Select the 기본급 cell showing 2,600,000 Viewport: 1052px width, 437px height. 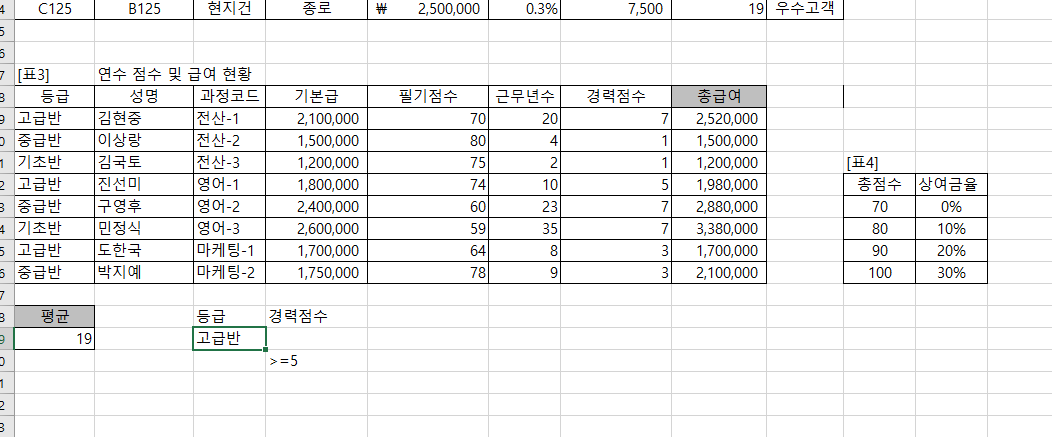tap(316, 229)
